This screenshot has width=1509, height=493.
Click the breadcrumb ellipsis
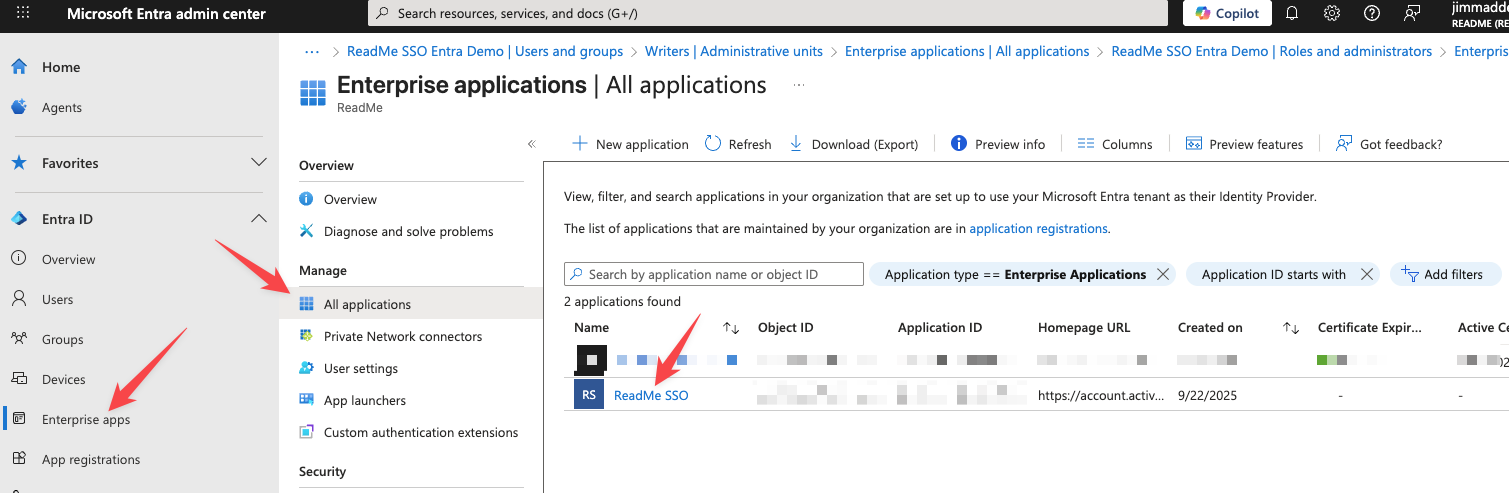click(313, 51)
